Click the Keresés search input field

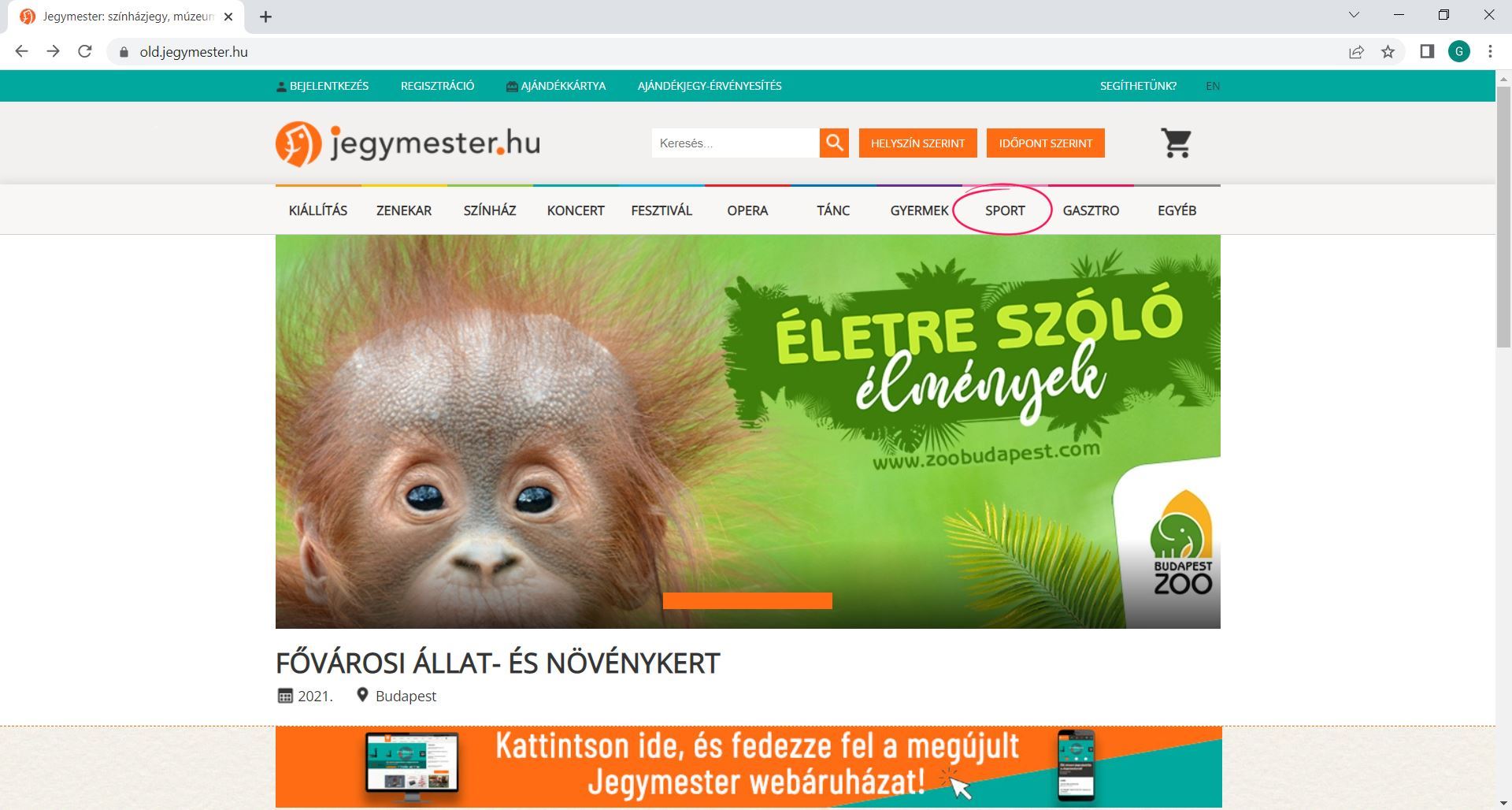tap(735, 143)
